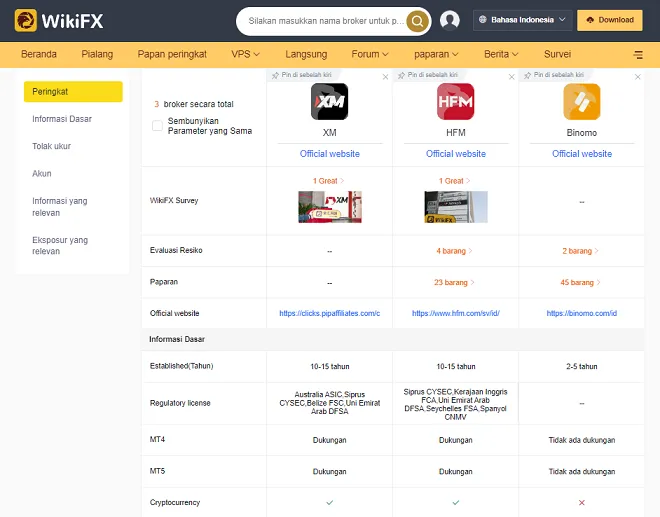
Task: Click HFM's cryptocurrency green check mark
Action: click(x=455, y=502)
